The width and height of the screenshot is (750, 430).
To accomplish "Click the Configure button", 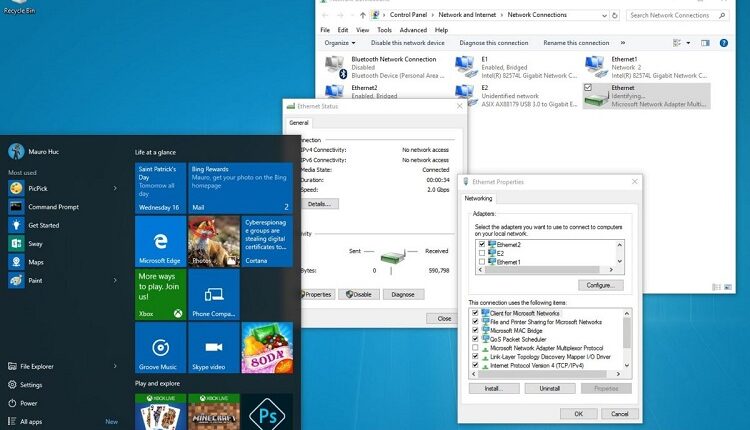I will [x=601, y=285].
